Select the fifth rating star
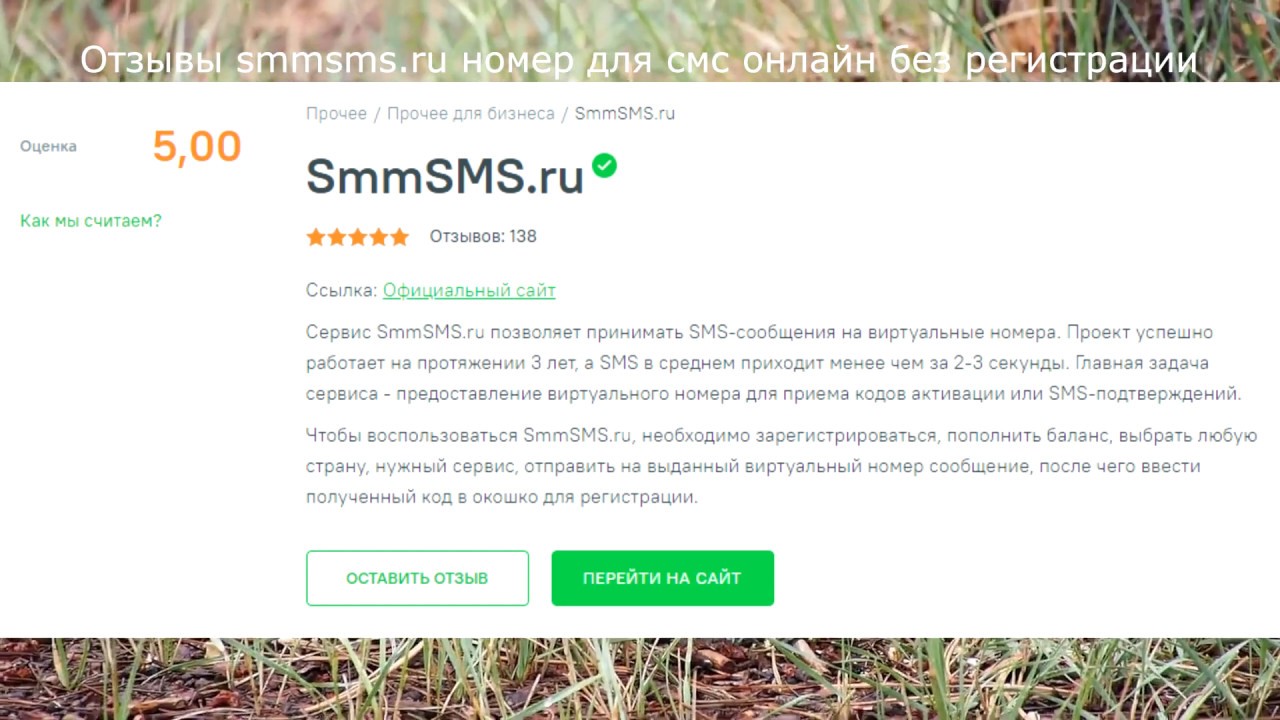1280x720 pixels. 400,237
